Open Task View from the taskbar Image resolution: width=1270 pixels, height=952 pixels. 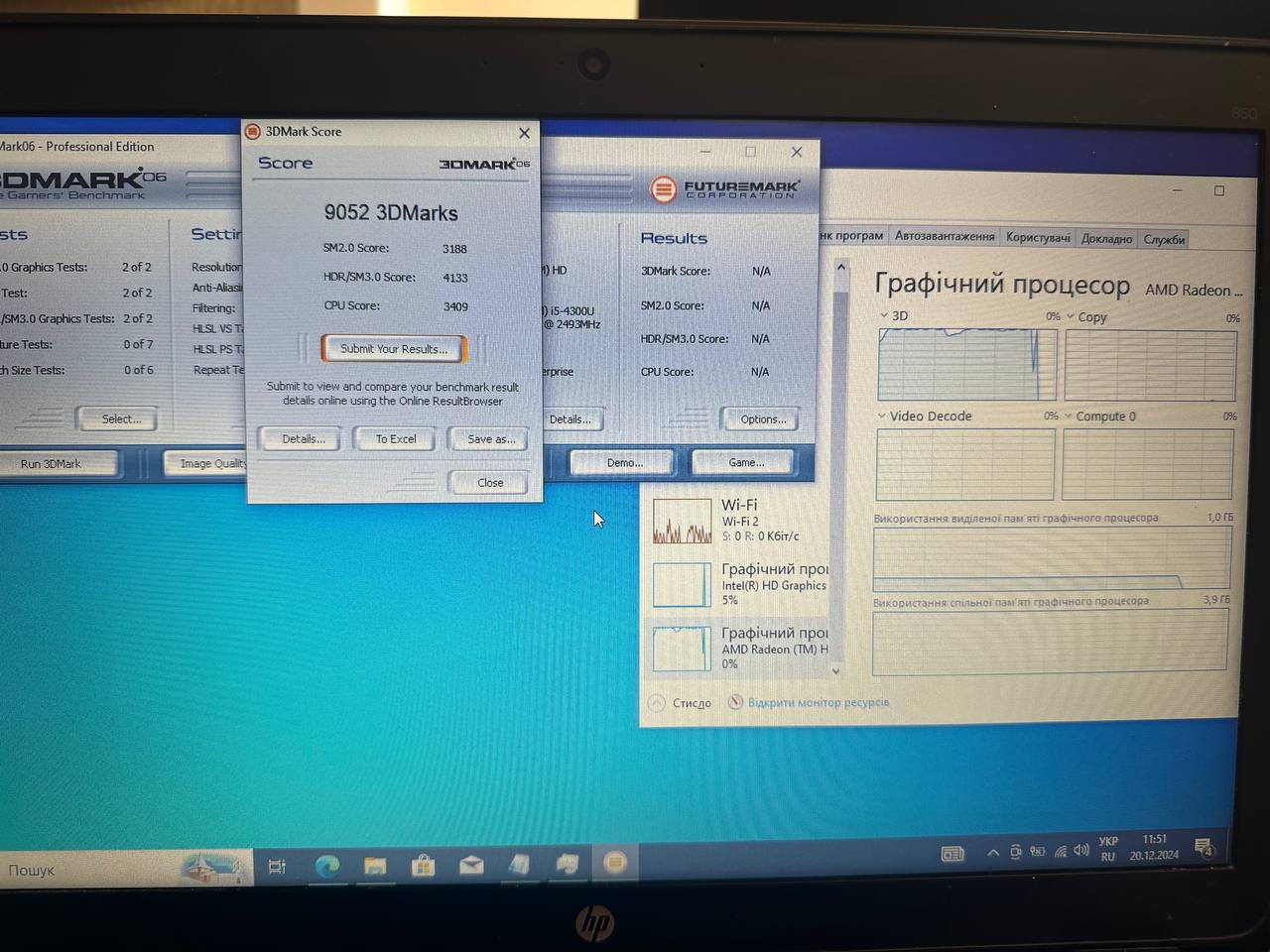(x=277, y=867)
